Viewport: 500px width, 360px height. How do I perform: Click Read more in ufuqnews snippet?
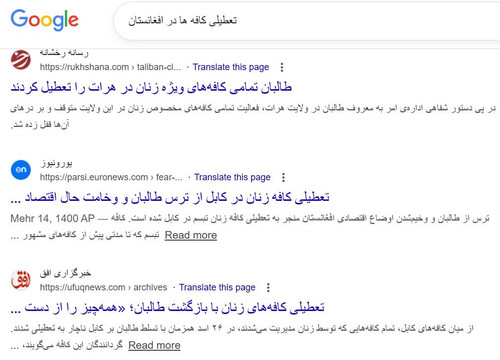[x=154, y=345]
